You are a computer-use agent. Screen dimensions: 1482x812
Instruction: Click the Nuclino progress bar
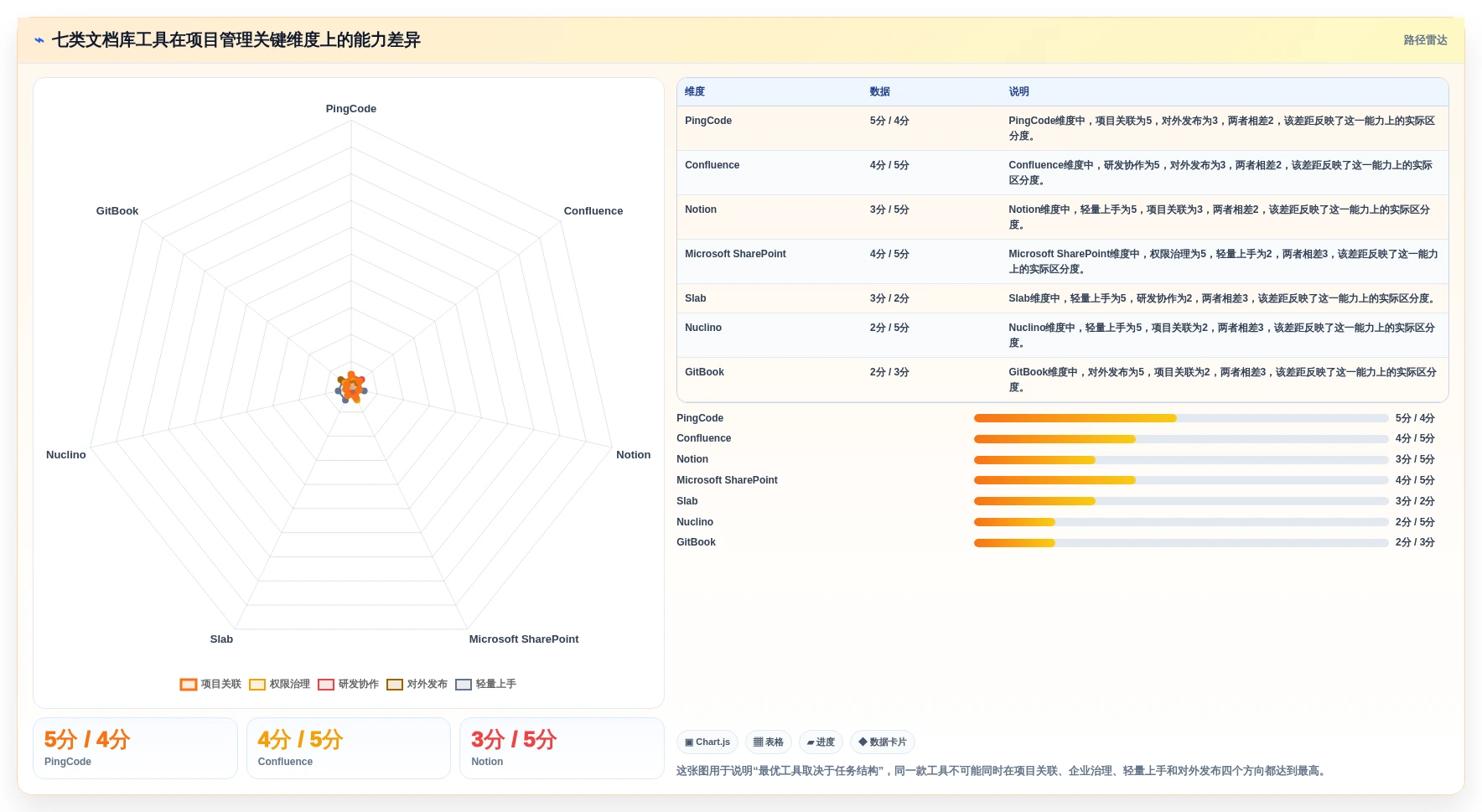(x=1181, y=522)
